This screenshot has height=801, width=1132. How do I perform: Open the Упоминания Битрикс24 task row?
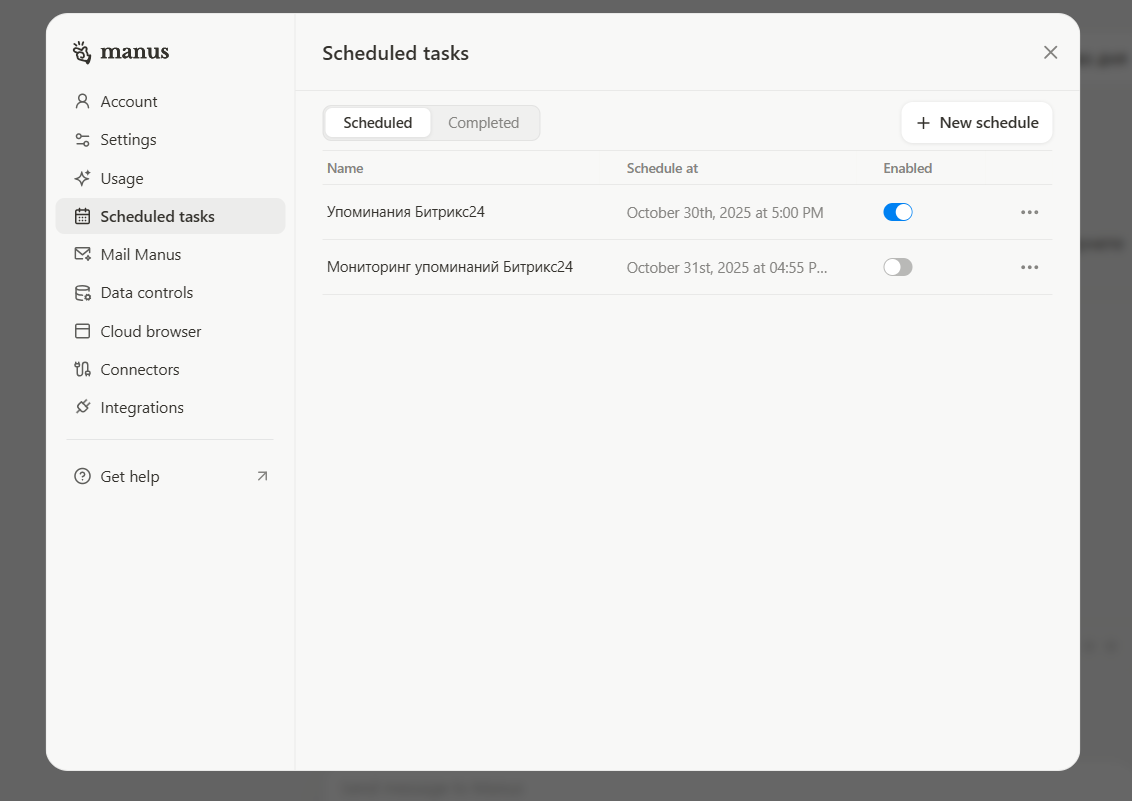[x=406, y=212]
